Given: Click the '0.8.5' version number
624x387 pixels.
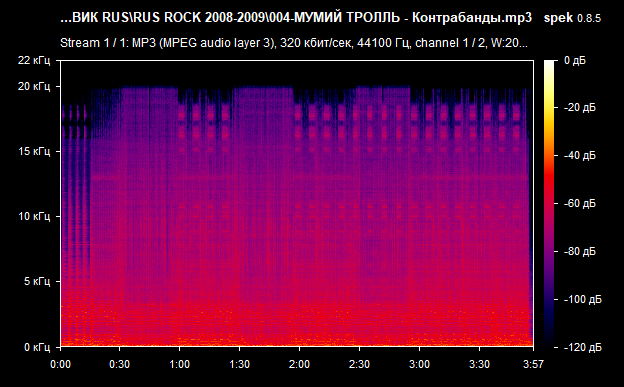Looking at the screenshot, I should [589, 18].
